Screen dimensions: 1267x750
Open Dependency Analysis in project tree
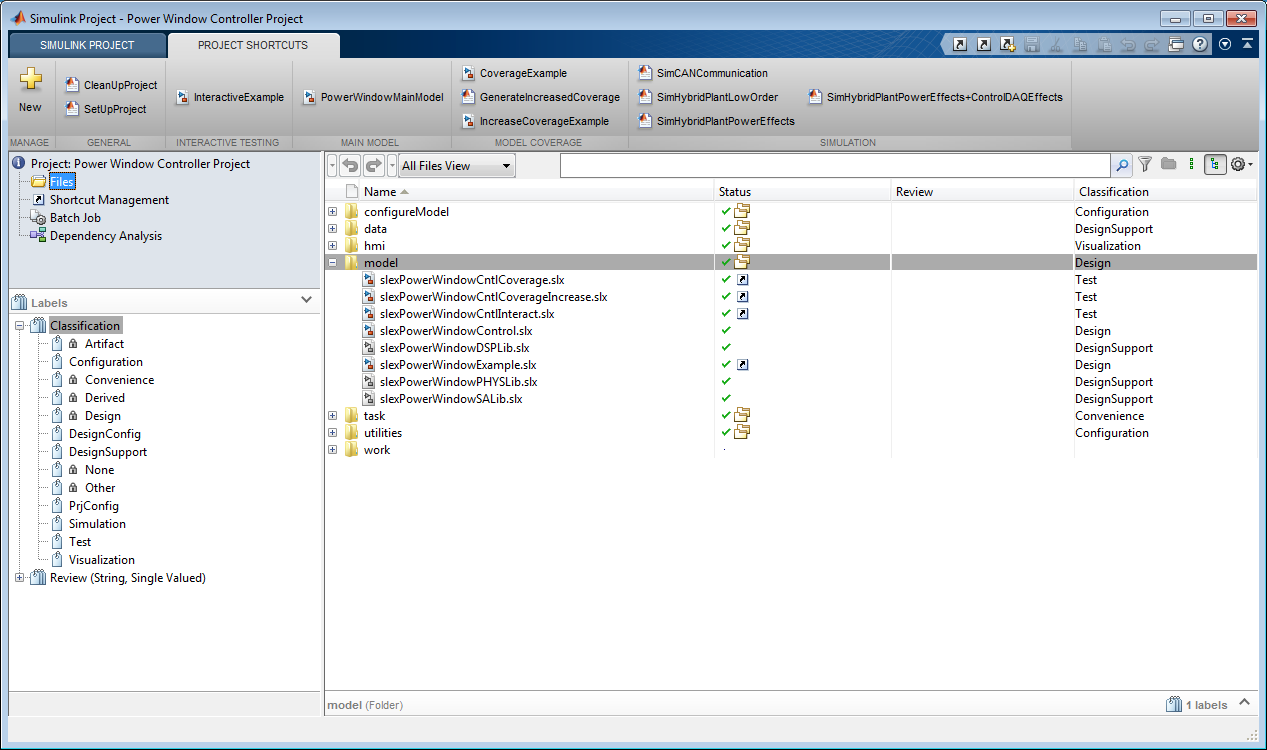[x=106, y=236]
